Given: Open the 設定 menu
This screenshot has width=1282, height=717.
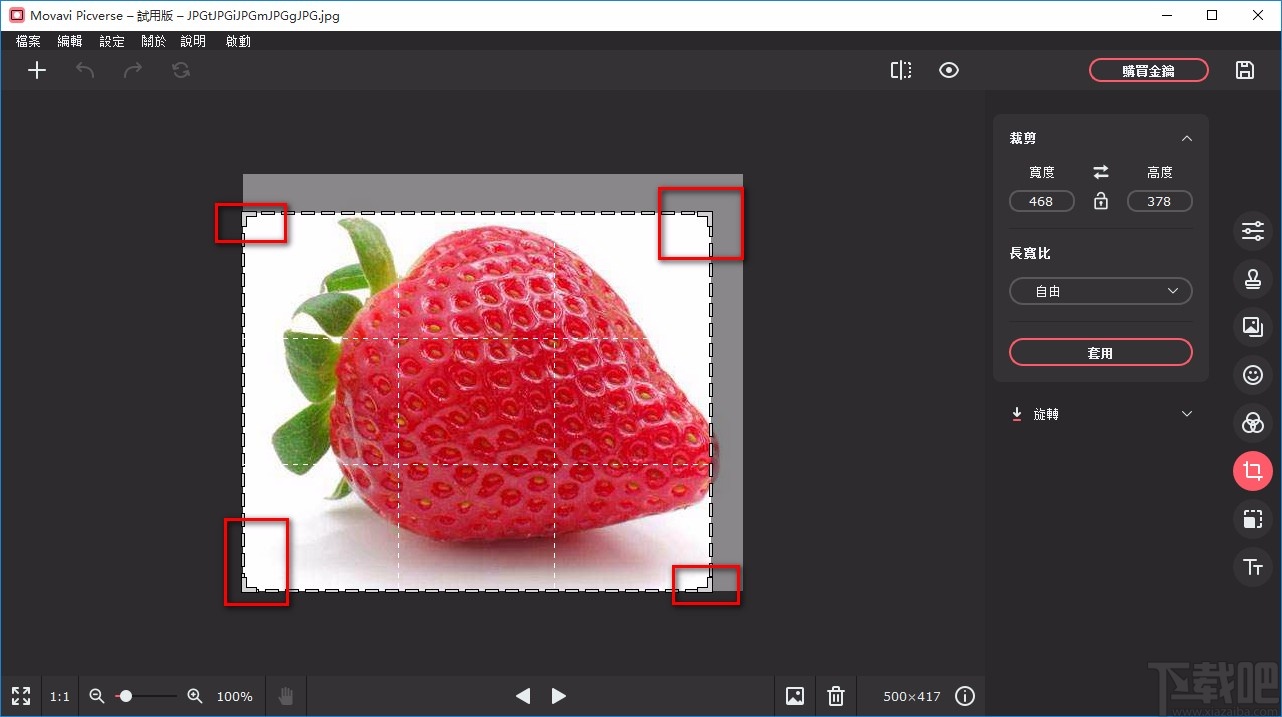Looking at the screenshot, I should coord(112,41).
